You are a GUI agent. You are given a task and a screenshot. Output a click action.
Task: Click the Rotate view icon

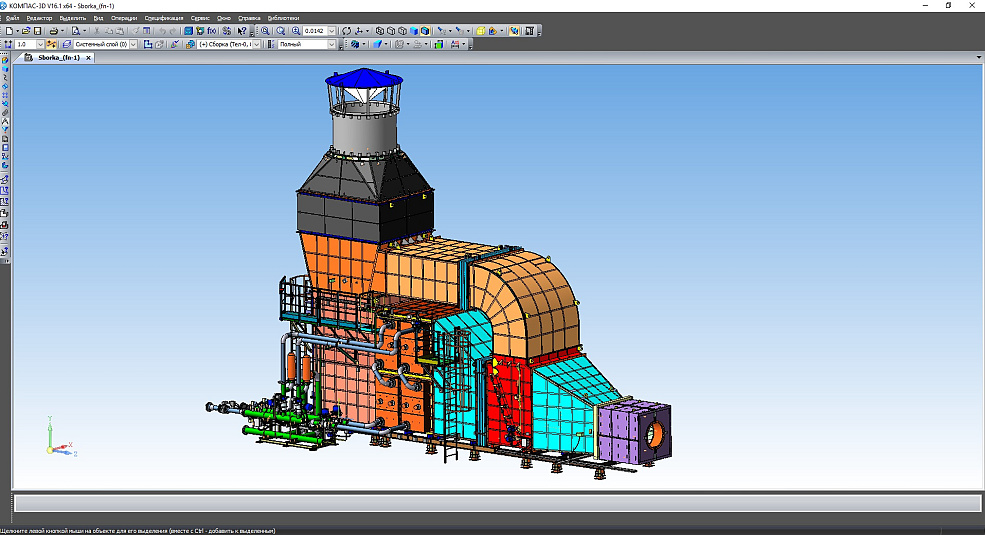346,31
